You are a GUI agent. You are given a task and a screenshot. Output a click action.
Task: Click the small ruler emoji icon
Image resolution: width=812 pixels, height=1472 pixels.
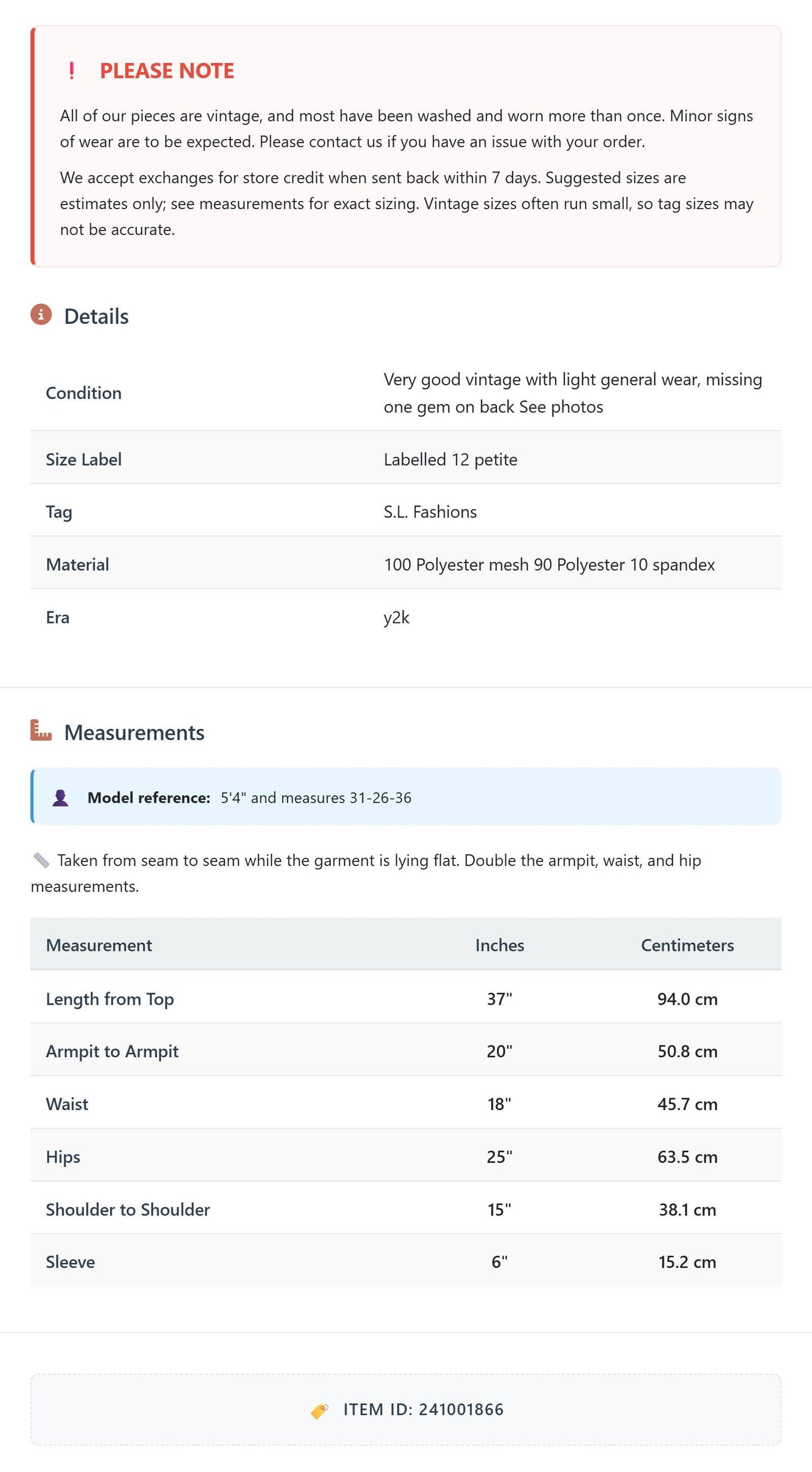pyautogui.click(x=41, y=860)
